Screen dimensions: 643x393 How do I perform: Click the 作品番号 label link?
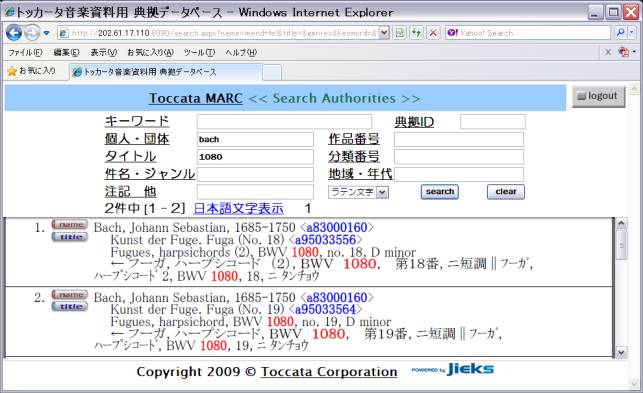click(x=354, y=139)
